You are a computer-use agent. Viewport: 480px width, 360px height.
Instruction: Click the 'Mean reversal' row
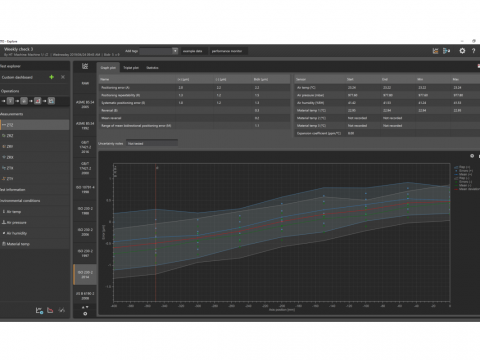194,118
